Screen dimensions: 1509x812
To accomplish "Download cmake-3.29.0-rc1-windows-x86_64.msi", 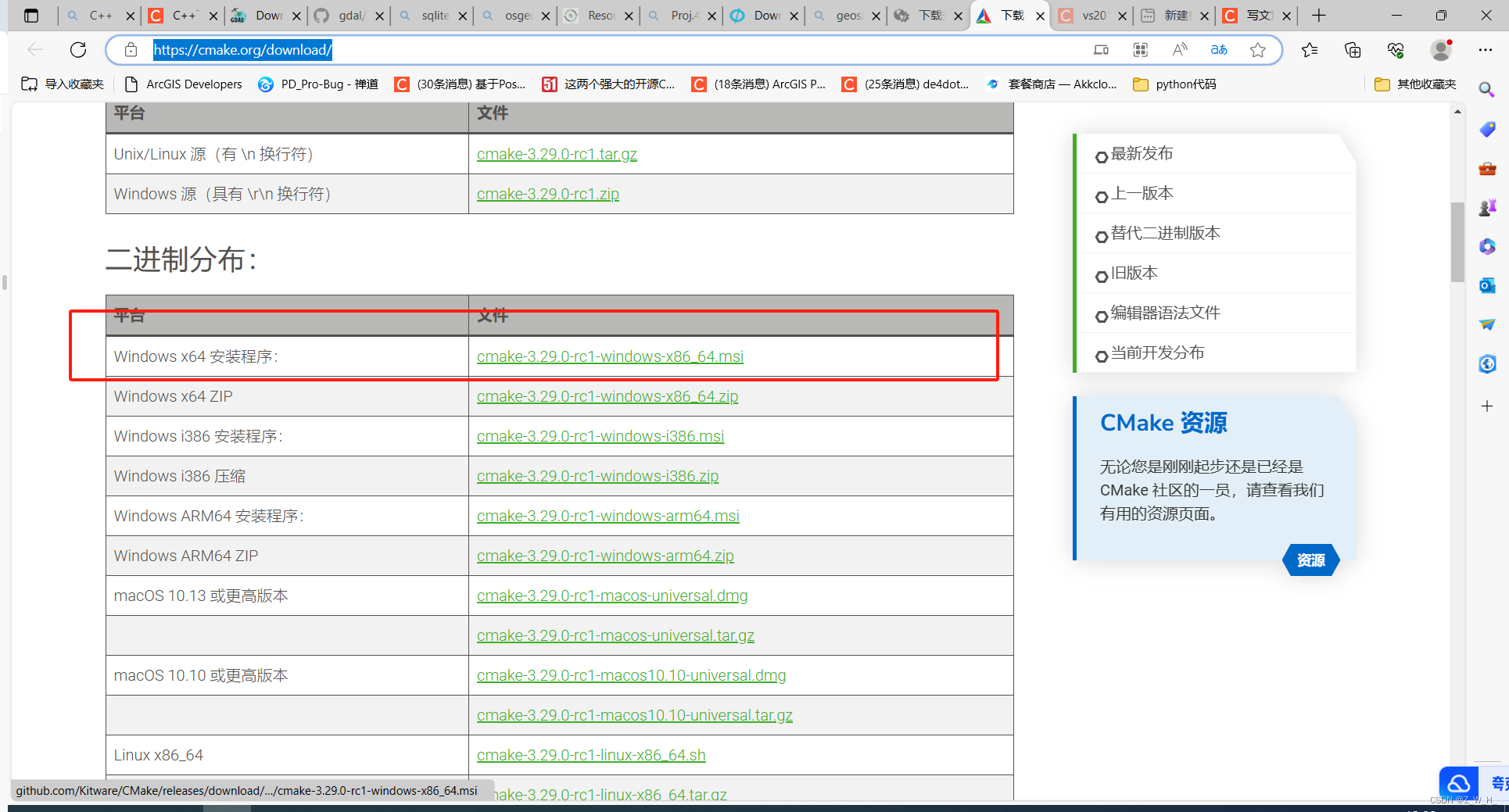I will coord(610,356).
